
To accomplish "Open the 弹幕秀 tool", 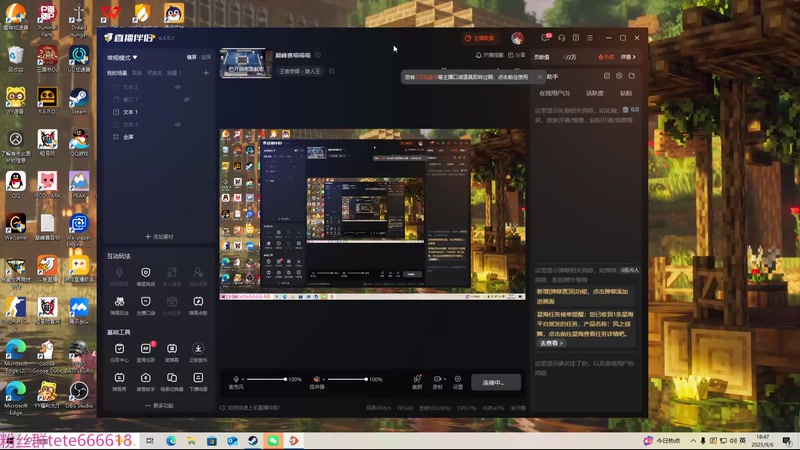I will 119,381.
